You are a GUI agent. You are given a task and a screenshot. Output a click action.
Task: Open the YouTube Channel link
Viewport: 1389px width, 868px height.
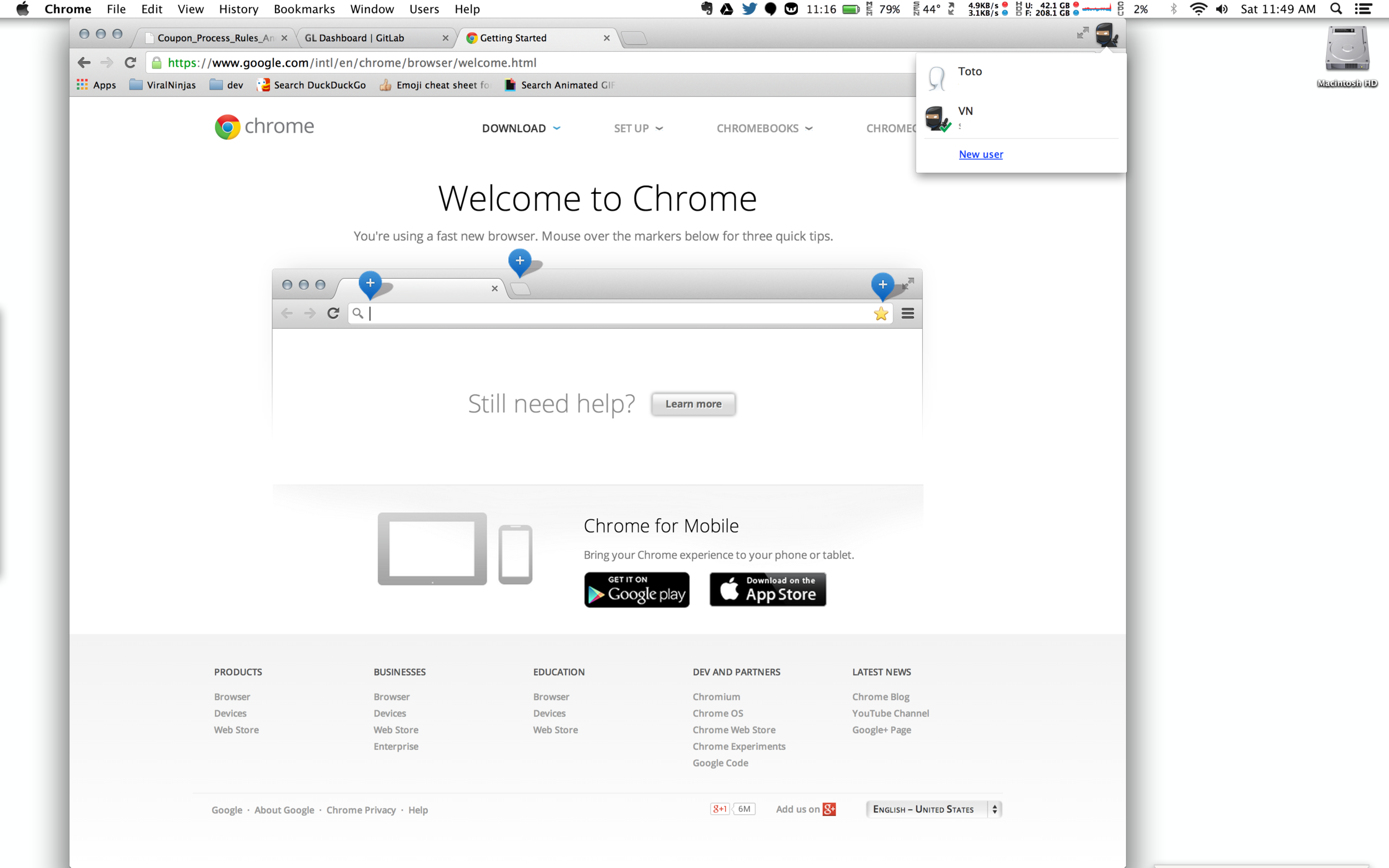[891, 714]
